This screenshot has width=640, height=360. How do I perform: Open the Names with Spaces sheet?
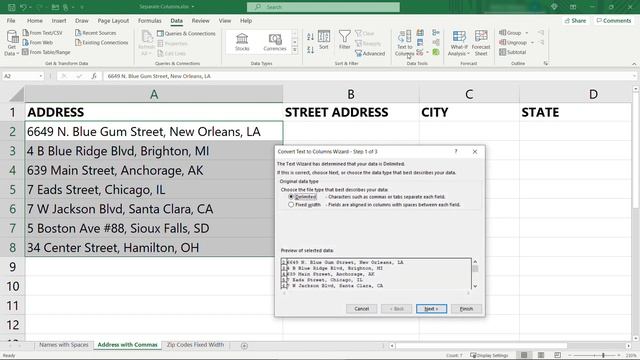tap(64, 345)
